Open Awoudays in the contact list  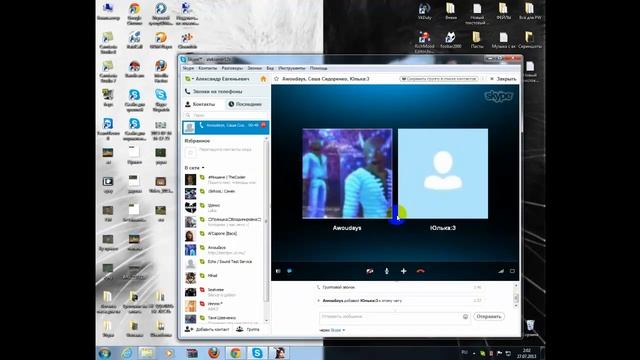[224, 249]
